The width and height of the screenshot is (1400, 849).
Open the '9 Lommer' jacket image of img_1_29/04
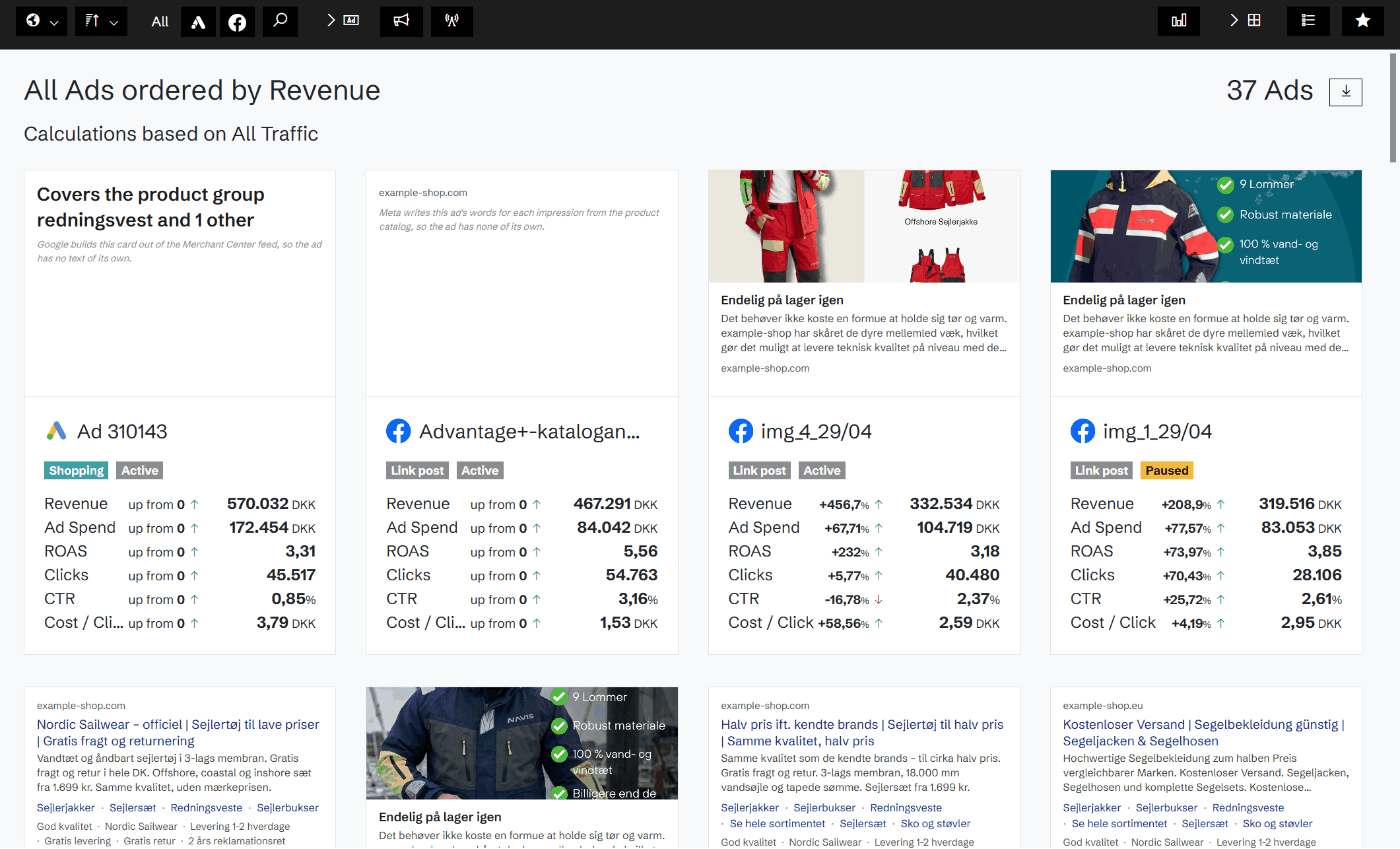[x=1206, y=226]
